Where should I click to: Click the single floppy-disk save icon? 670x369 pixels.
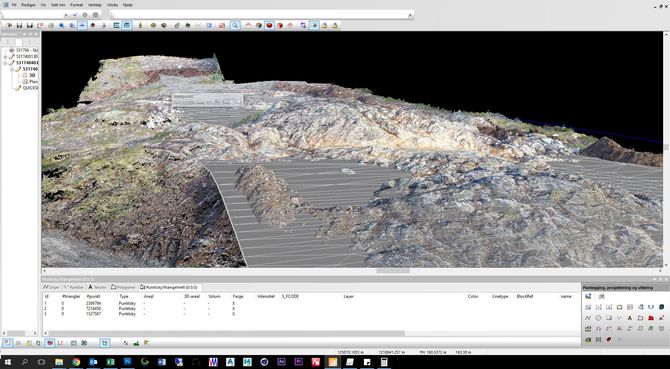19,26
